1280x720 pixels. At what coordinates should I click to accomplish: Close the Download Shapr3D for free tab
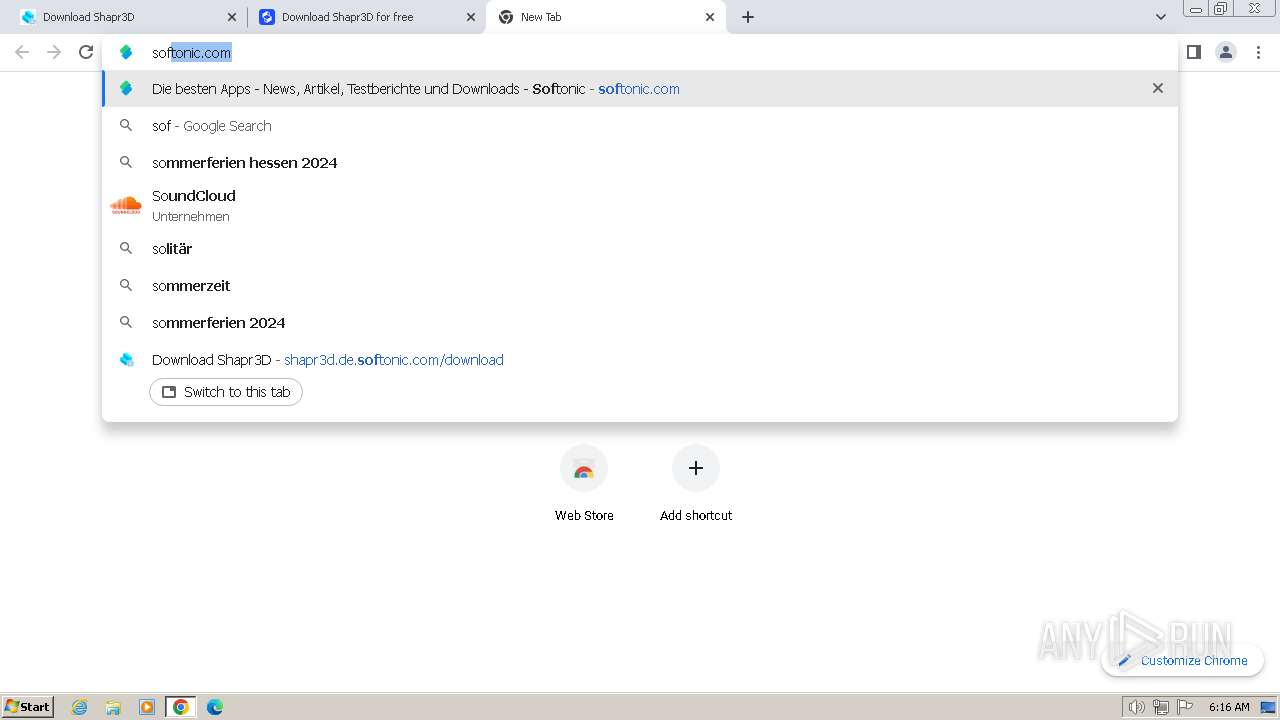pyautogui.click(x=471, y=17)
